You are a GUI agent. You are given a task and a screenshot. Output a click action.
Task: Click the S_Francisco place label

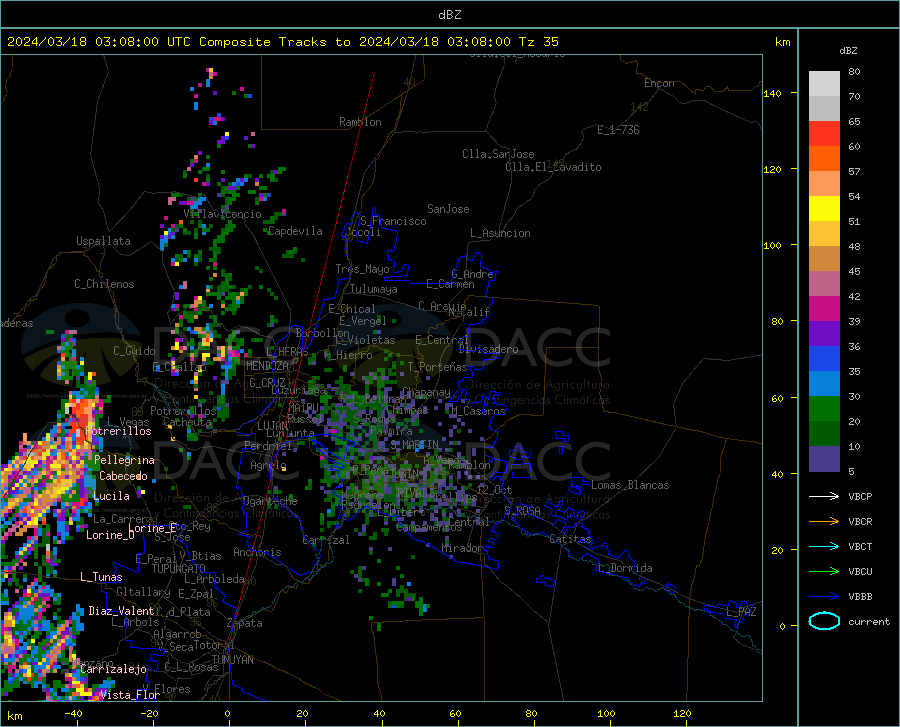click(394, 221)
